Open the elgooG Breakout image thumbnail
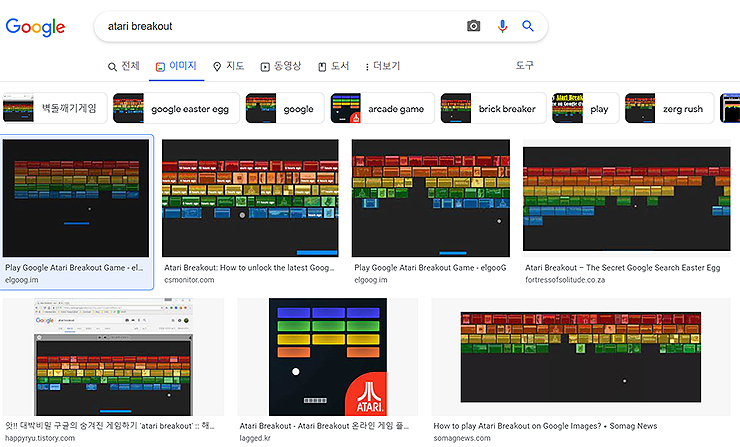This screenshot has height=447, width=740. tap(431, 198)
